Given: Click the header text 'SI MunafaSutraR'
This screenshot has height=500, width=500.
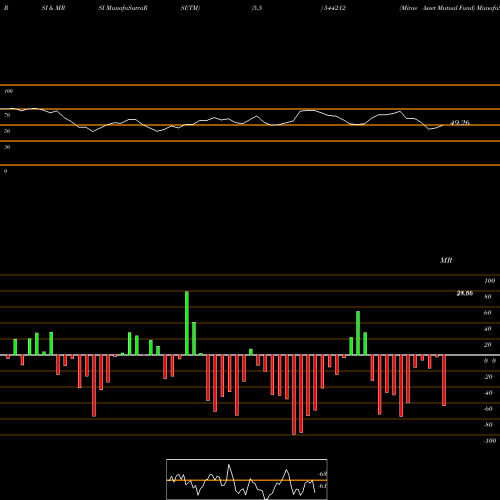Looking at the screenshot, I should (x=123, y=8).
